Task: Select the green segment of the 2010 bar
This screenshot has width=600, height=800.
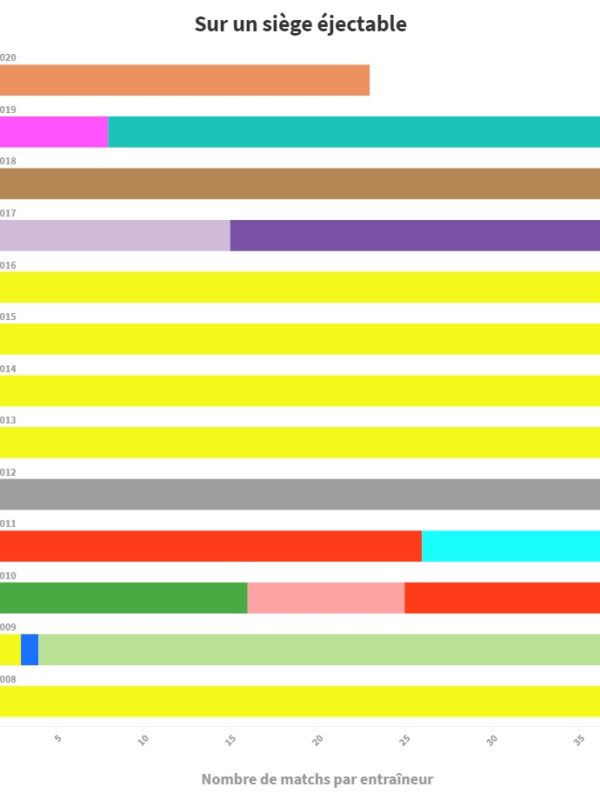Action: [123, 598]
